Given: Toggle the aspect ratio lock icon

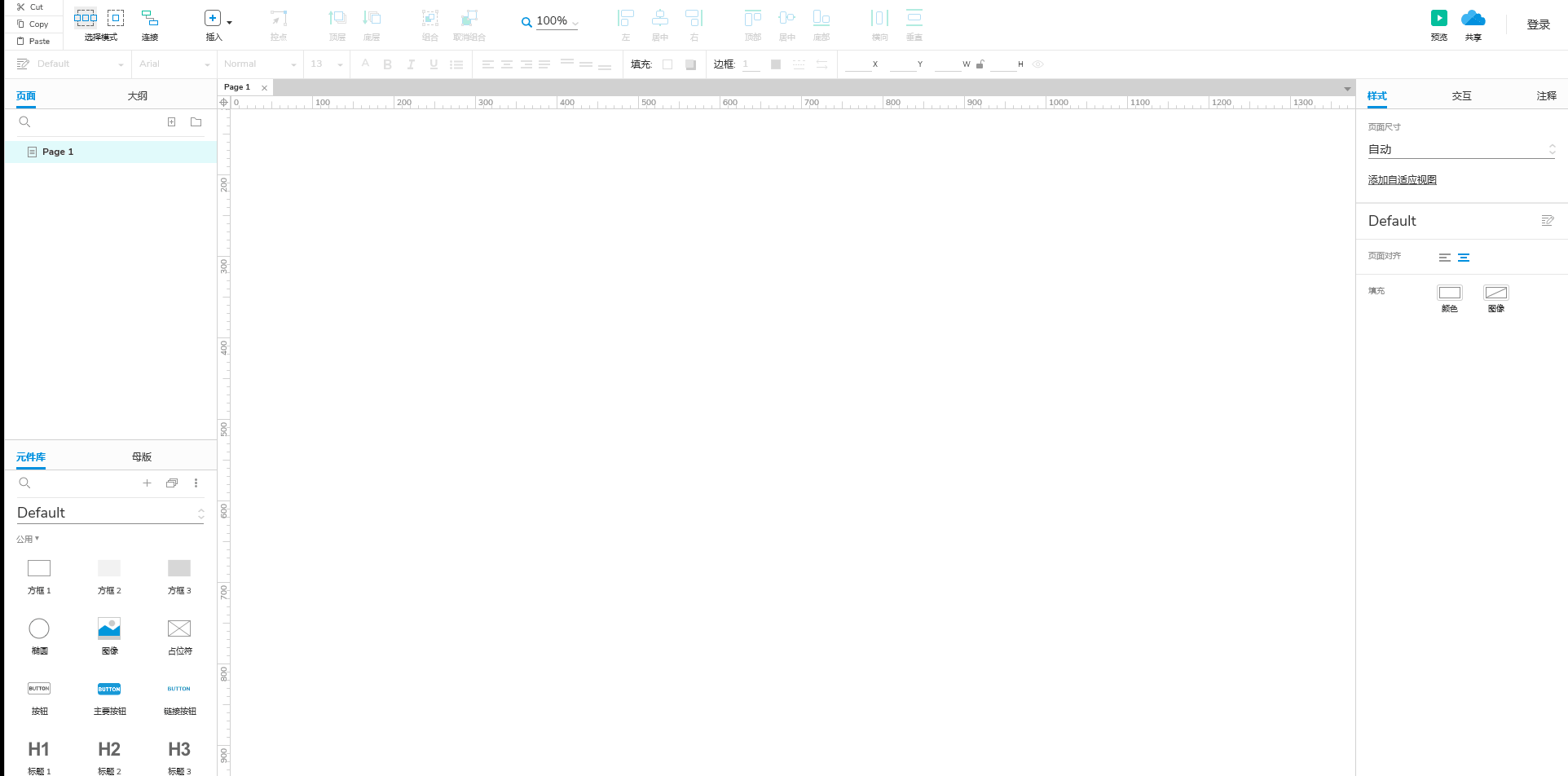Looking at the screenshot, I should tap(980, 64).
